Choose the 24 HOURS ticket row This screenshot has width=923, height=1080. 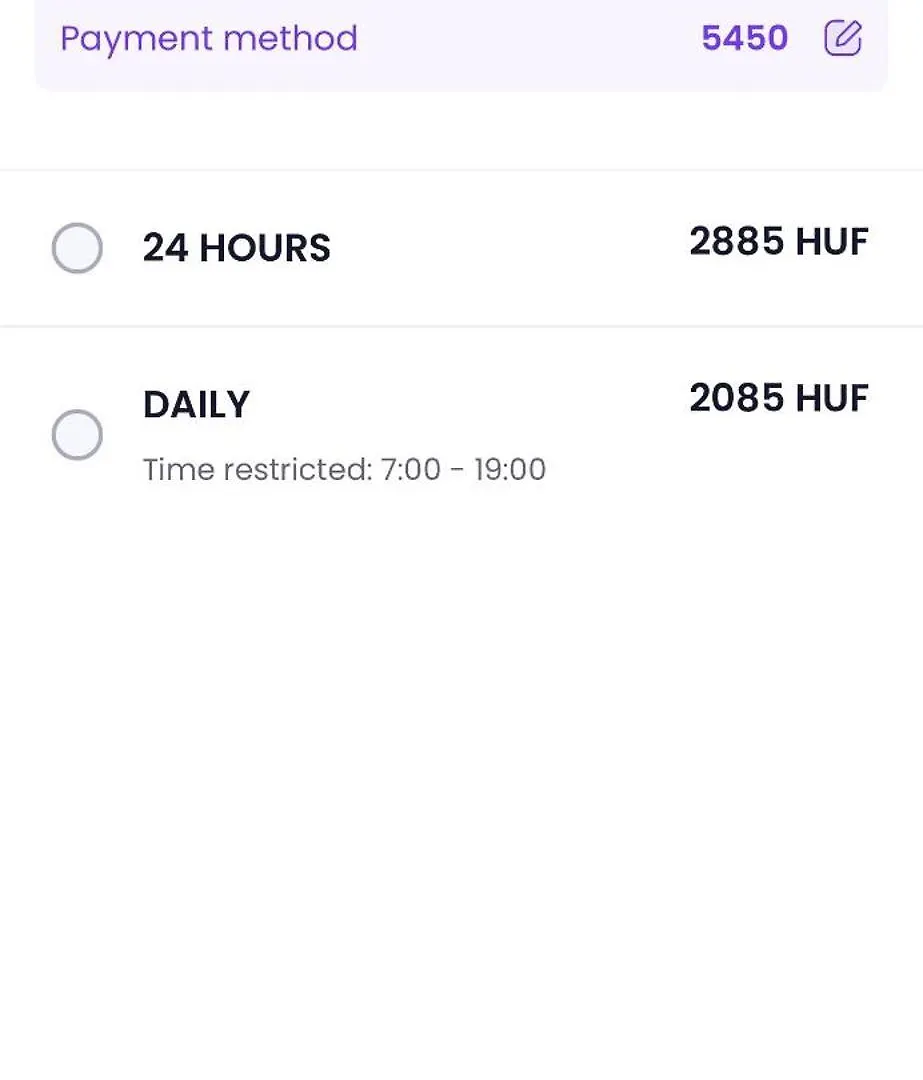462,248
